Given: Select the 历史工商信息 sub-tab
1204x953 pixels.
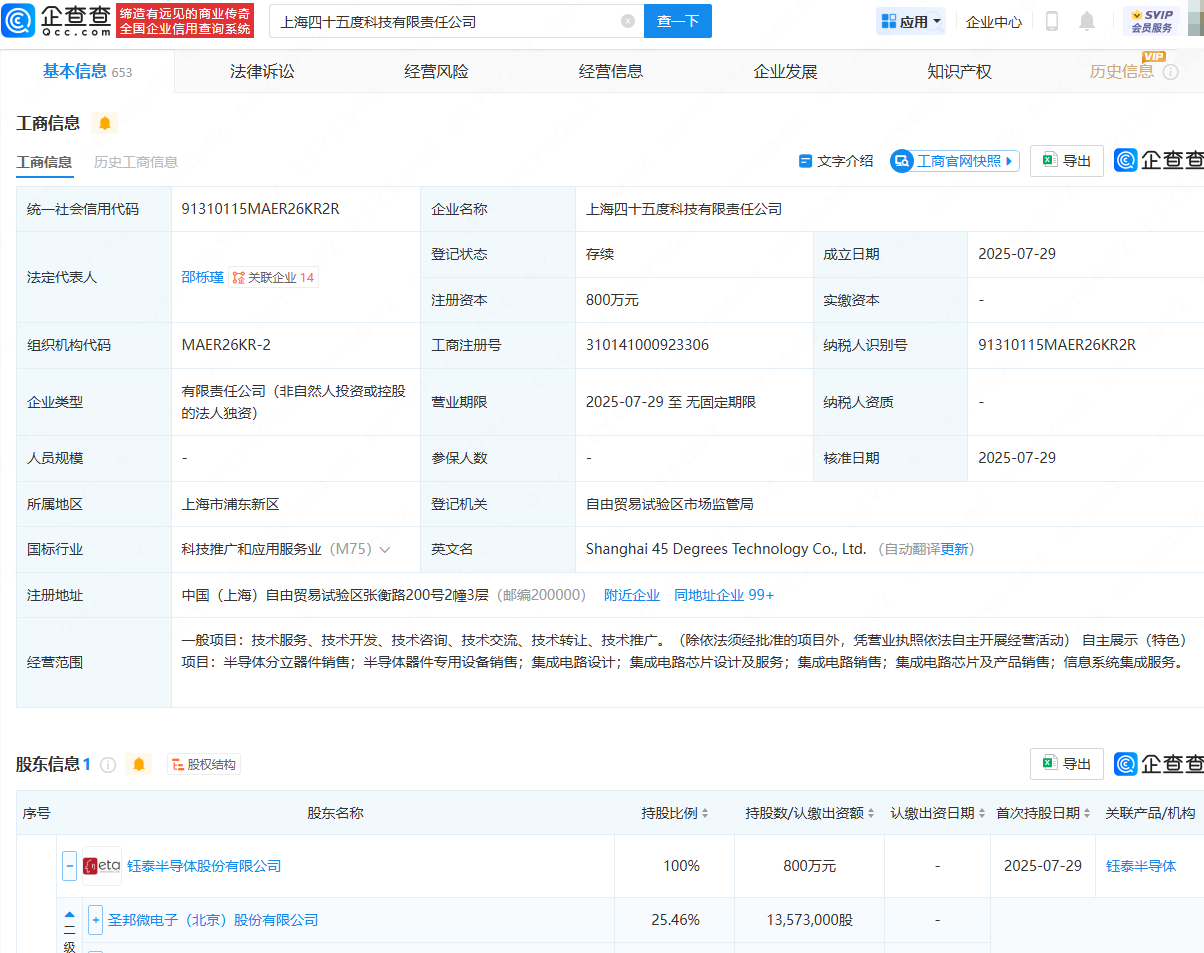Looking at the screenshot, I should click(136, 162).
